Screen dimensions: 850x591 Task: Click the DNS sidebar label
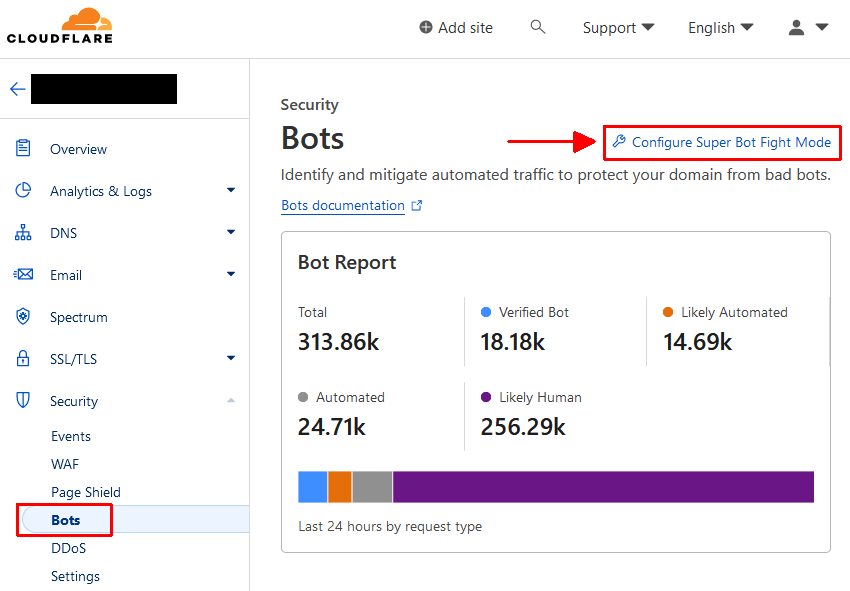point(63,233)
